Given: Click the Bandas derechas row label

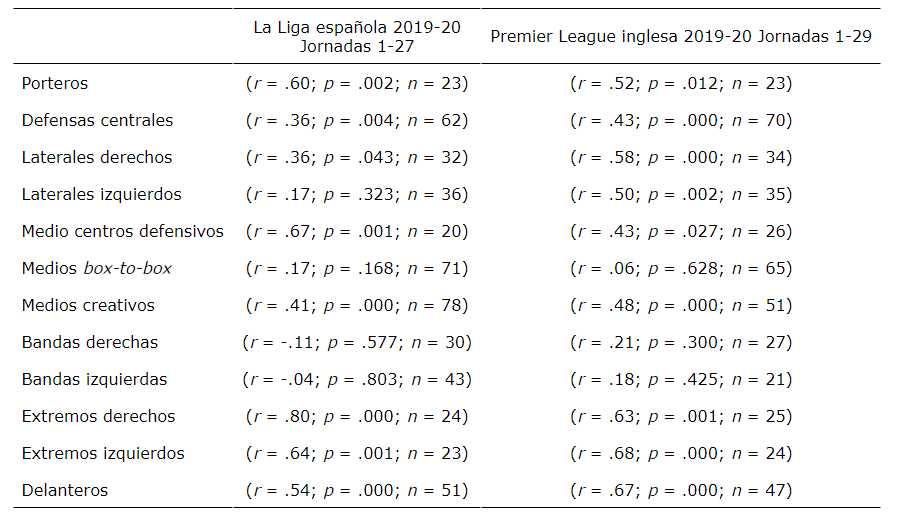Looking at the screenshot, I should (90, 343).
